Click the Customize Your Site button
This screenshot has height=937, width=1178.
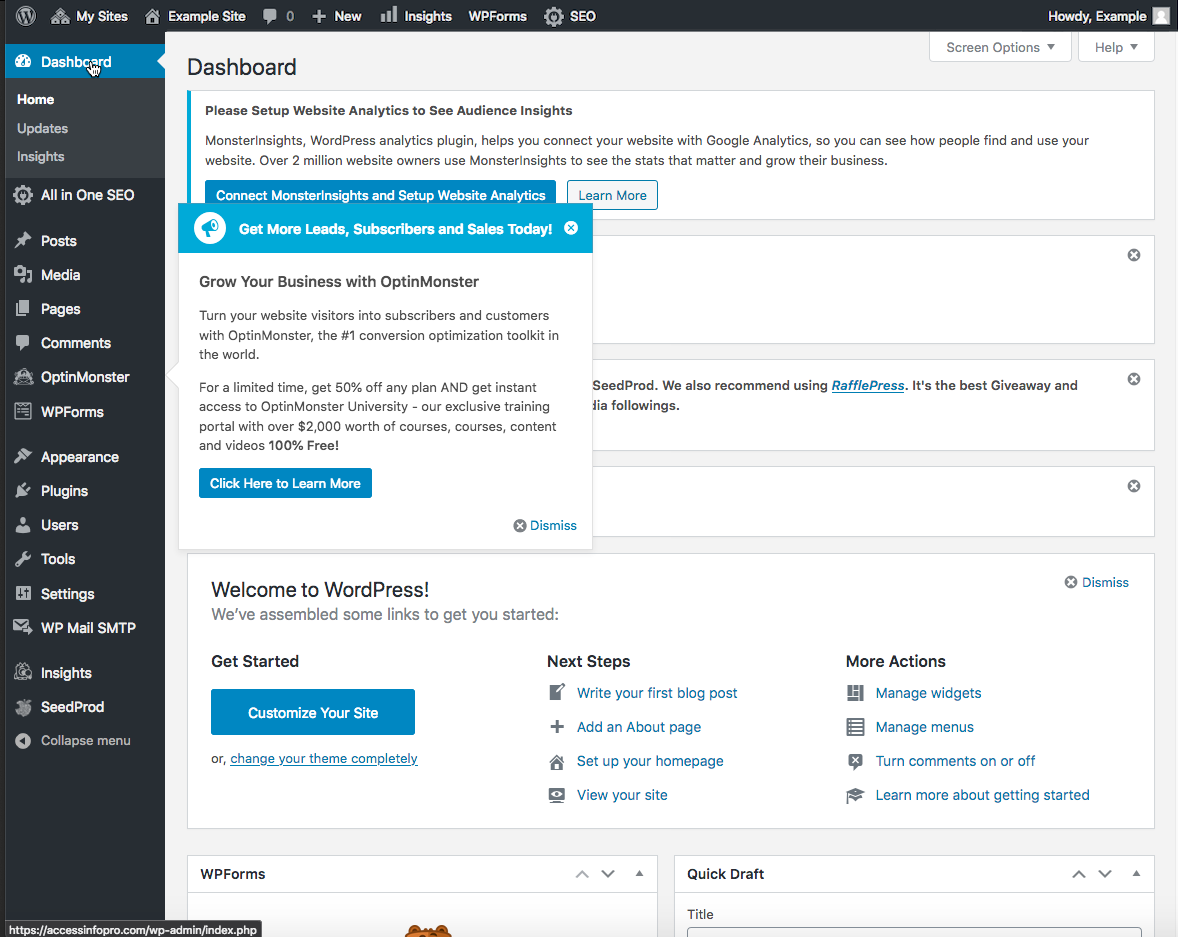(x=313, y=712)
